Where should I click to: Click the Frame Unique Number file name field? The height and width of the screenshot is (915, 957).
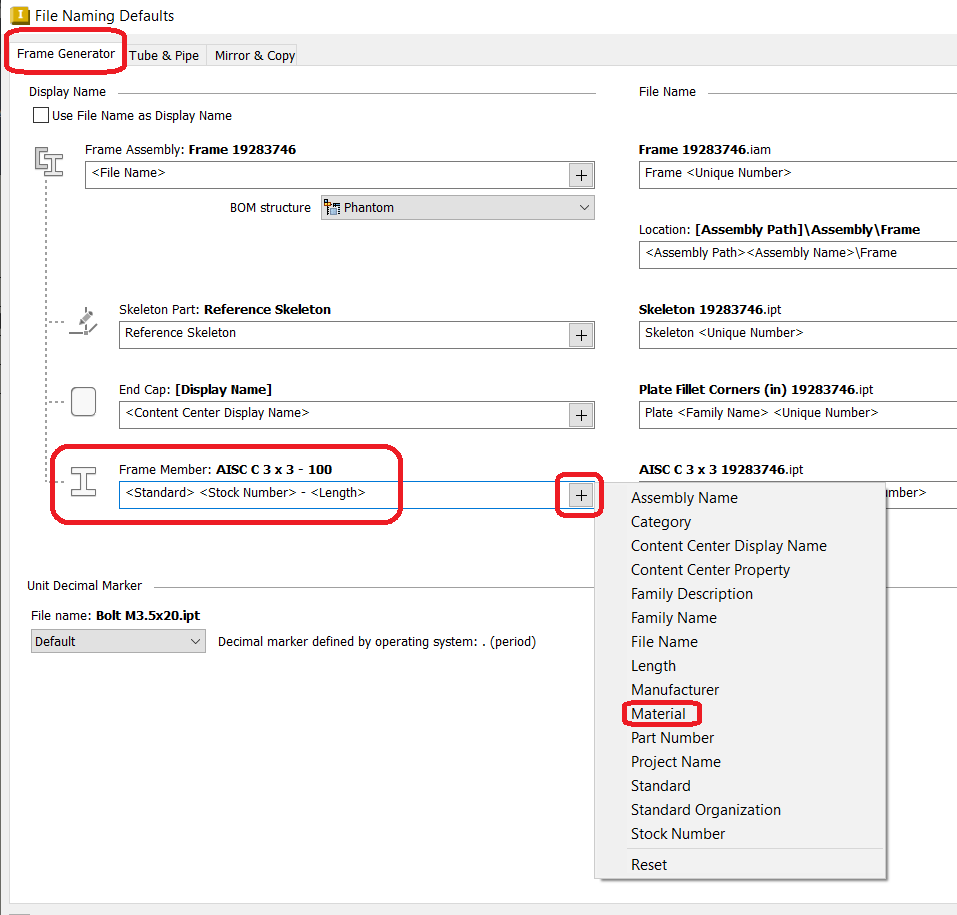pos(798,175)
